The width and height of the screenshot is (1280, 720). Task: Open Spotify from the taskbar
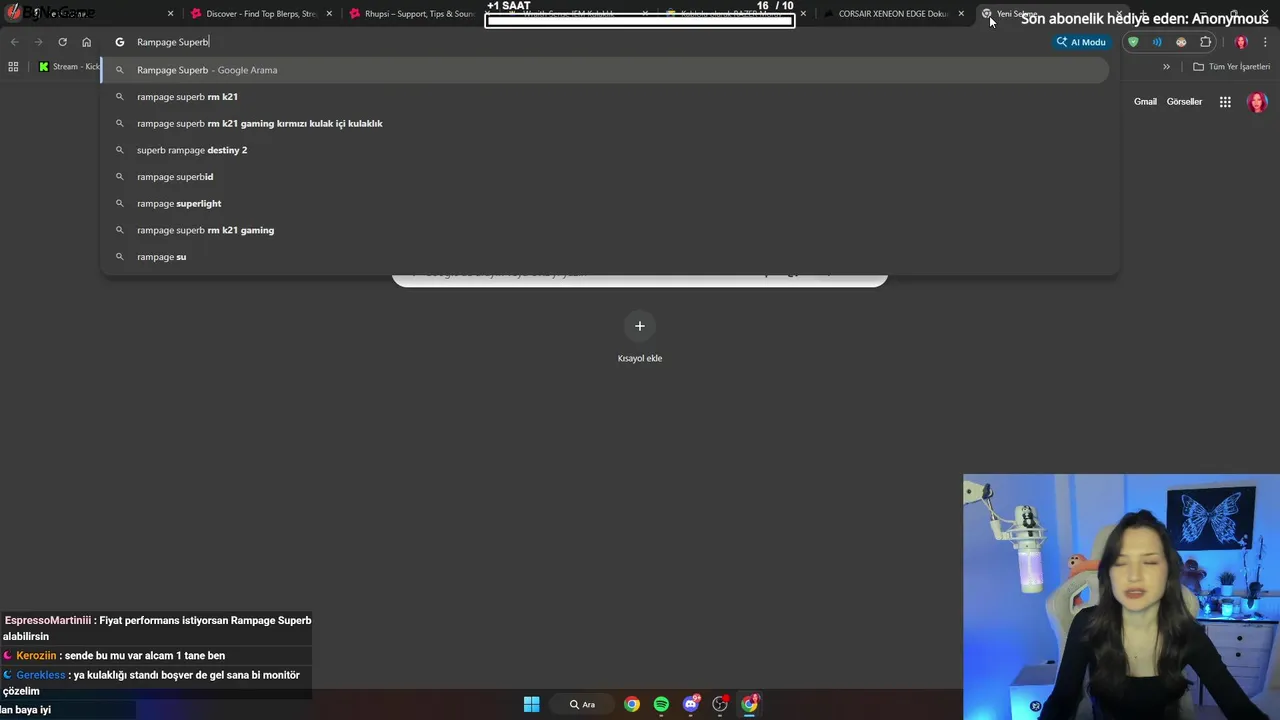click(661, 704)
